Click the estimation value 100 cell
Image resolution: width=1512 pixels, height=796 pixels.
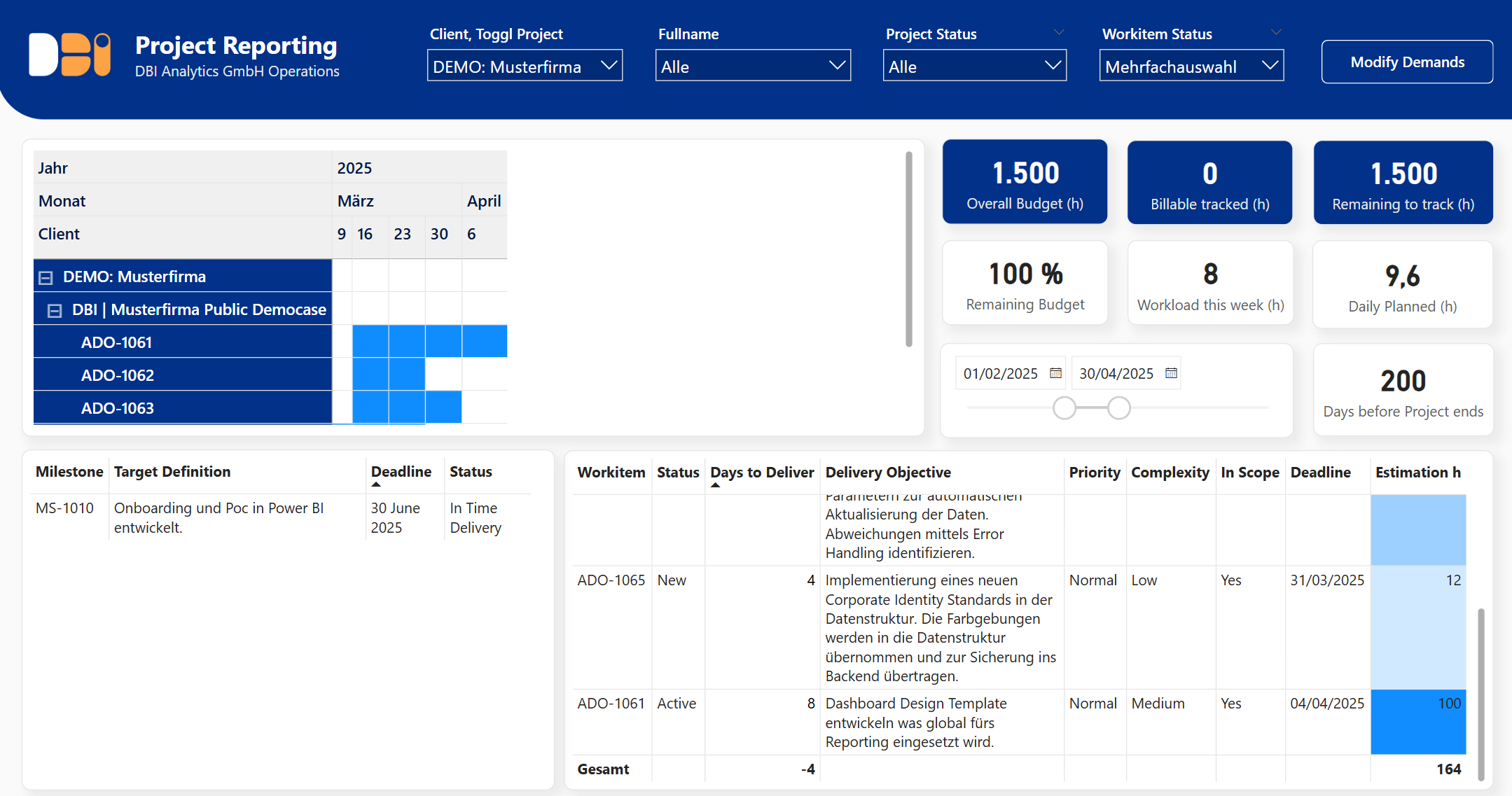point(1418,722)
